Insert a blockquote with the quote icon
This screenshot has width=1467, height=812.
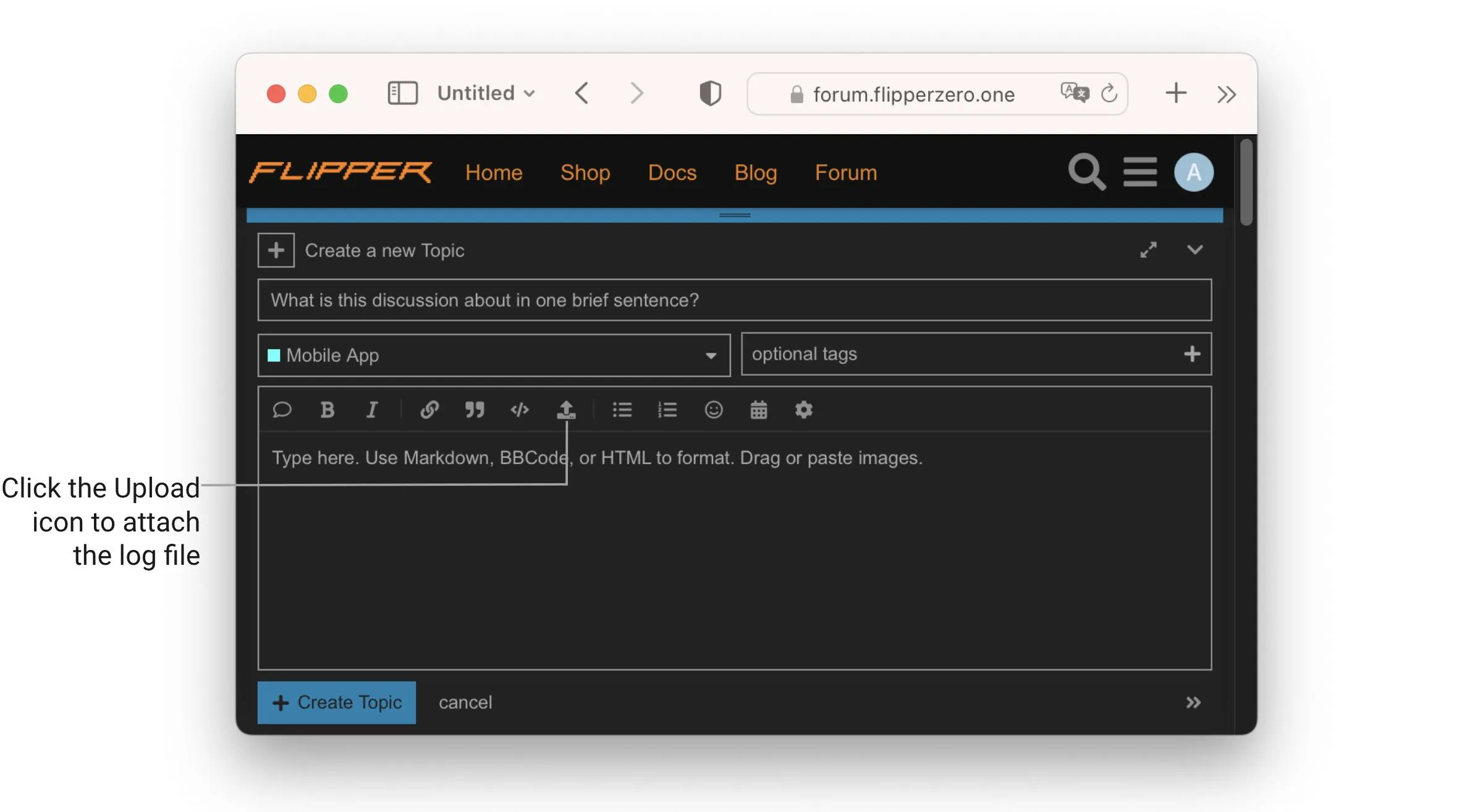(x=475, y=410)
